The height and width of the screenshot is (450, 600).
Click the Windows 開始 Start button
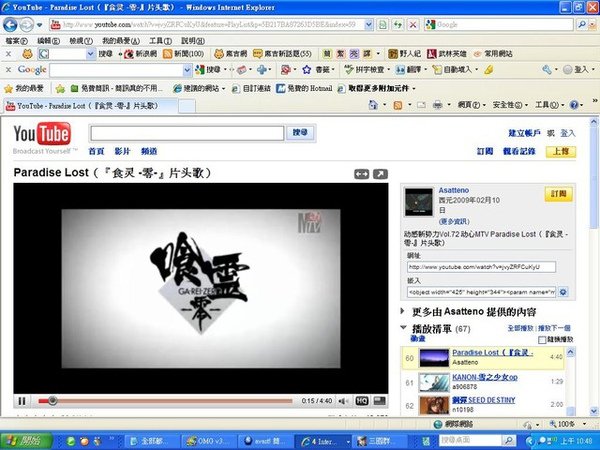[26, 441]
